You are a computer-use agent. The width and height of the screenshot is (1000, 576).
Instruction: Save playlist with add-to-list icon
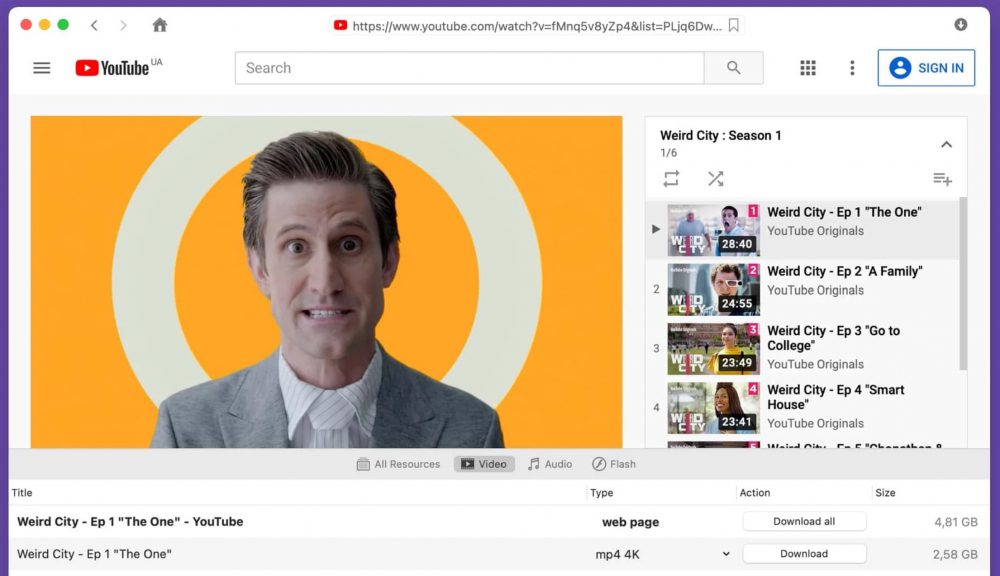(x=942, y=179)
